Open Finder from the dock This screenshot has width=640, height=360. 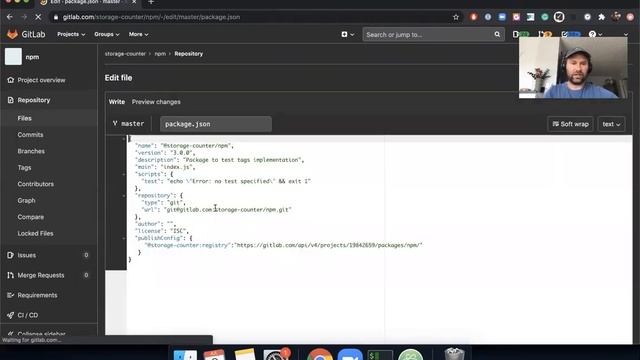tap(185, 355)
